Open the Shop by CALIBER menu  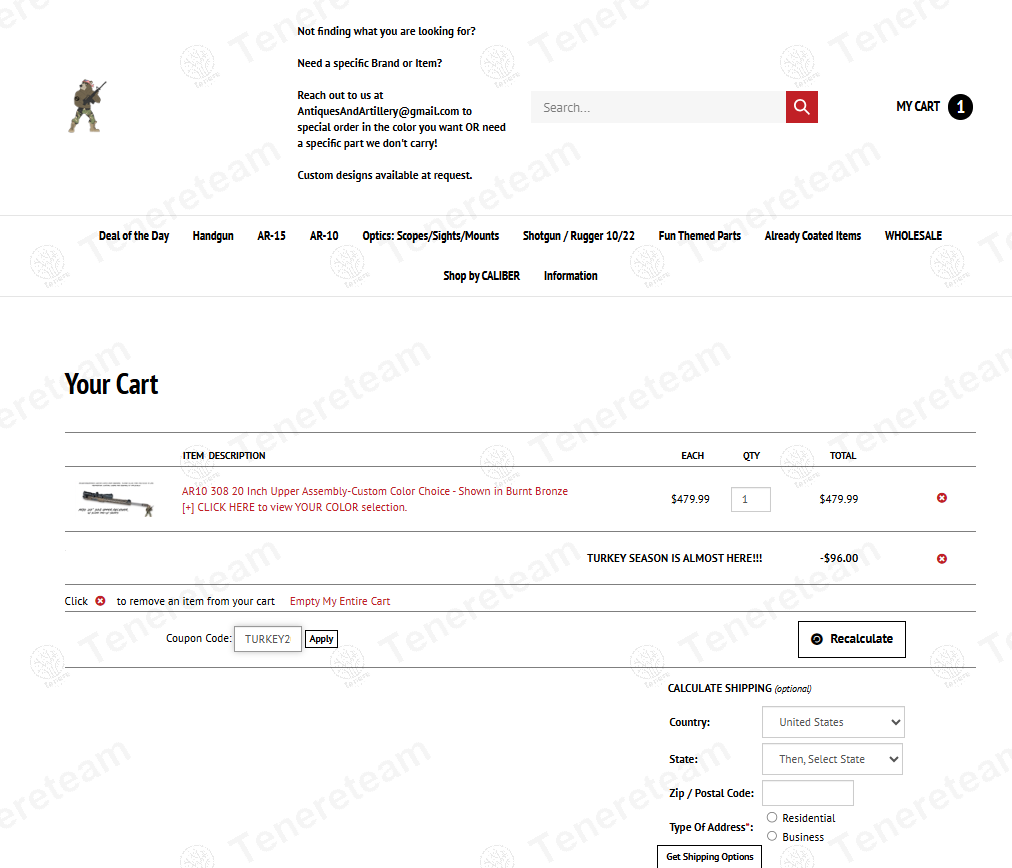tap(481, 276)
